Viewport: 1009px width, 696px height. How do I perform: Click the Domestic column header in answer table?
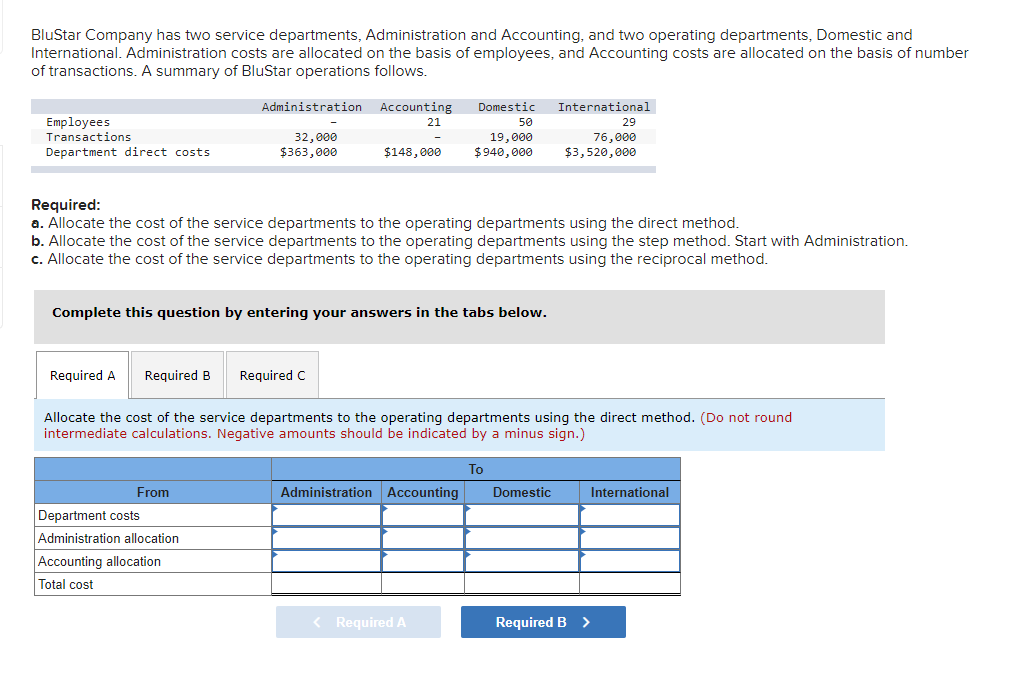(x=522, y=492)
